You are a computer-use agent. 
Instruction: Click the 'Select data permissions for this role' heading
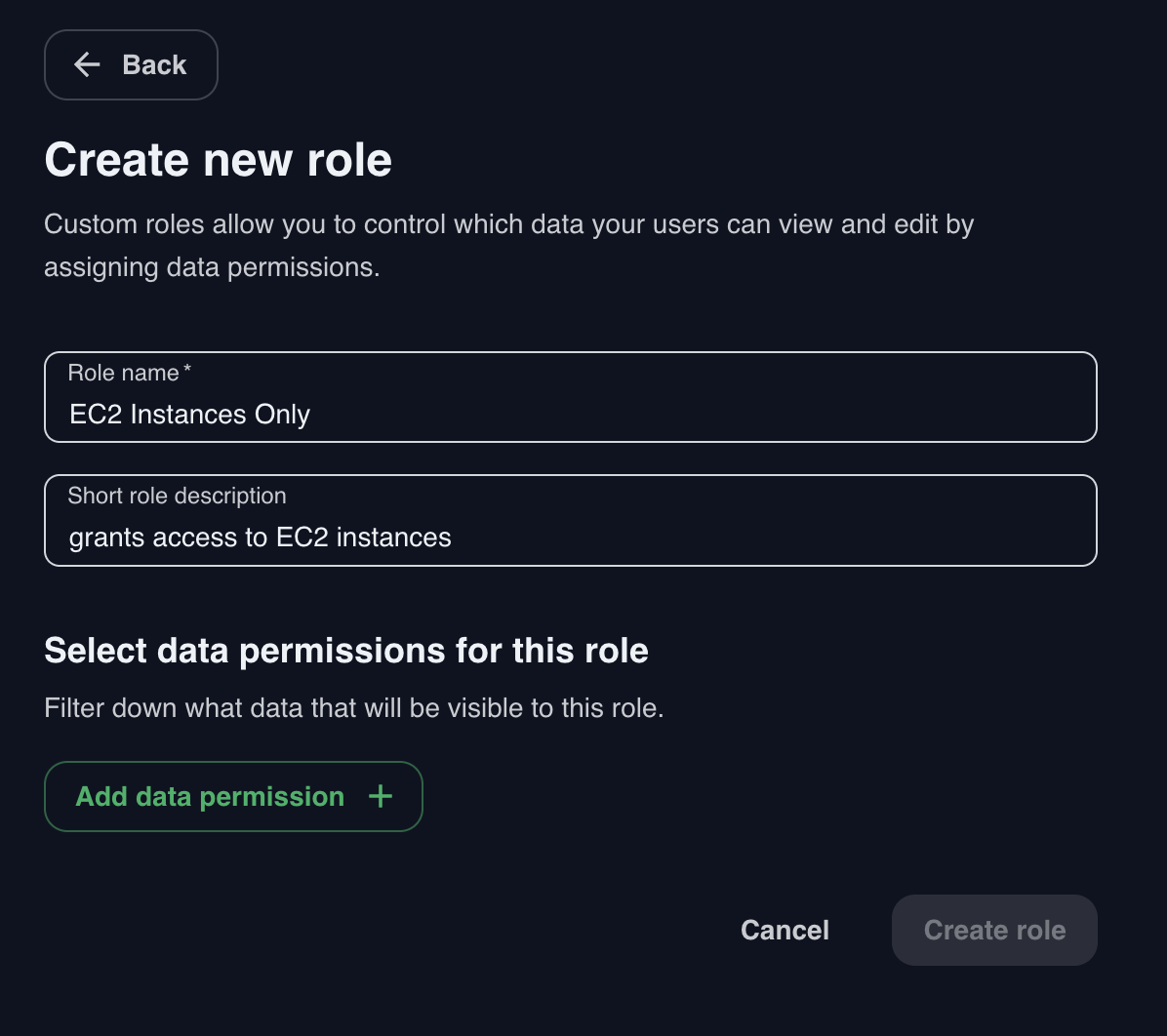tap(346, 651)
